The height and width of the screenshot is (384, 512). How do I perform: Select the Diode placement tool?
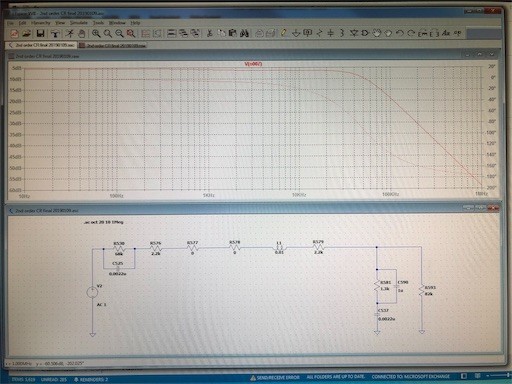354,33
